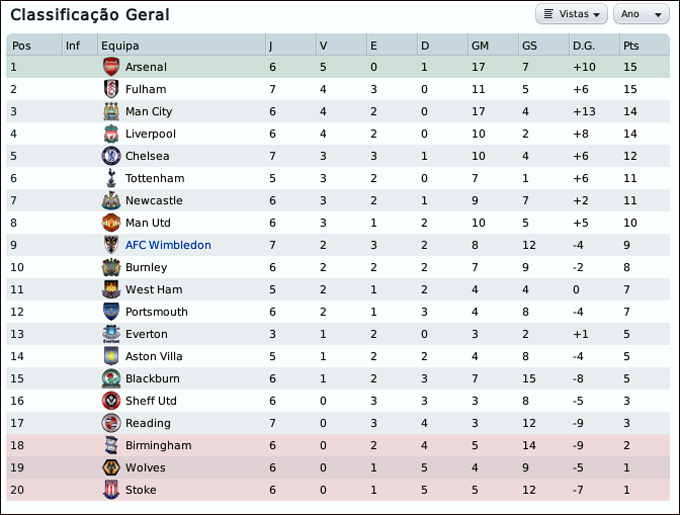The width and height of the screenshot is (680, 515).
Task: Click the Liverpool club crest
Action: click(110, 134)
